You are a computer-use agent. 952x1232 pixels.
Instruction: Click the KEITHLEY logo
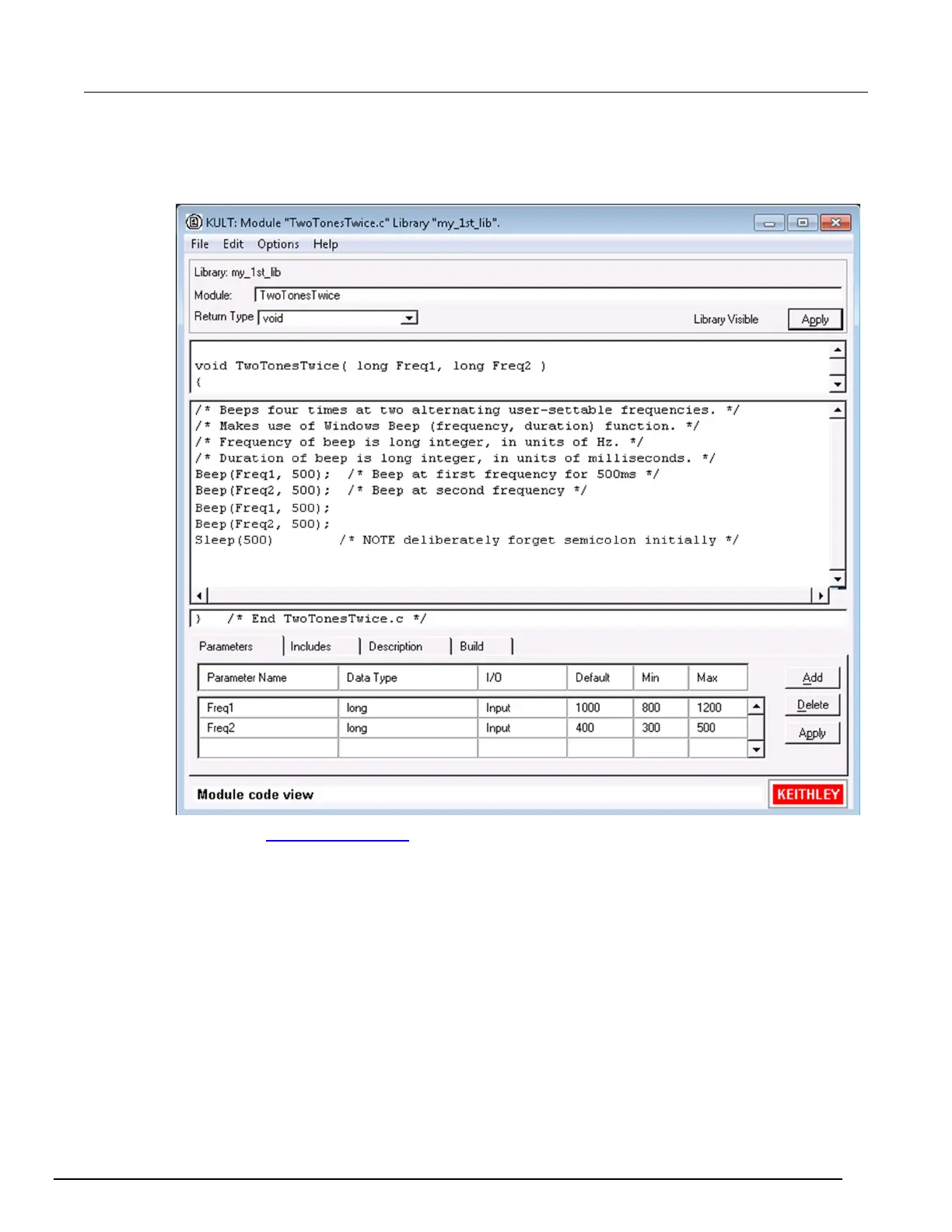tap(808, 794)
